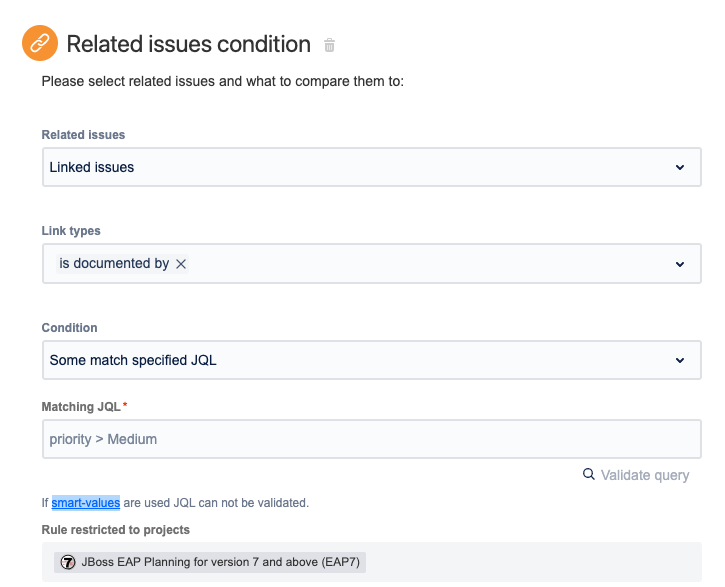725x587 pixels.
Task: Expand the Link types chevron arrow
Action: click(680, 264)
